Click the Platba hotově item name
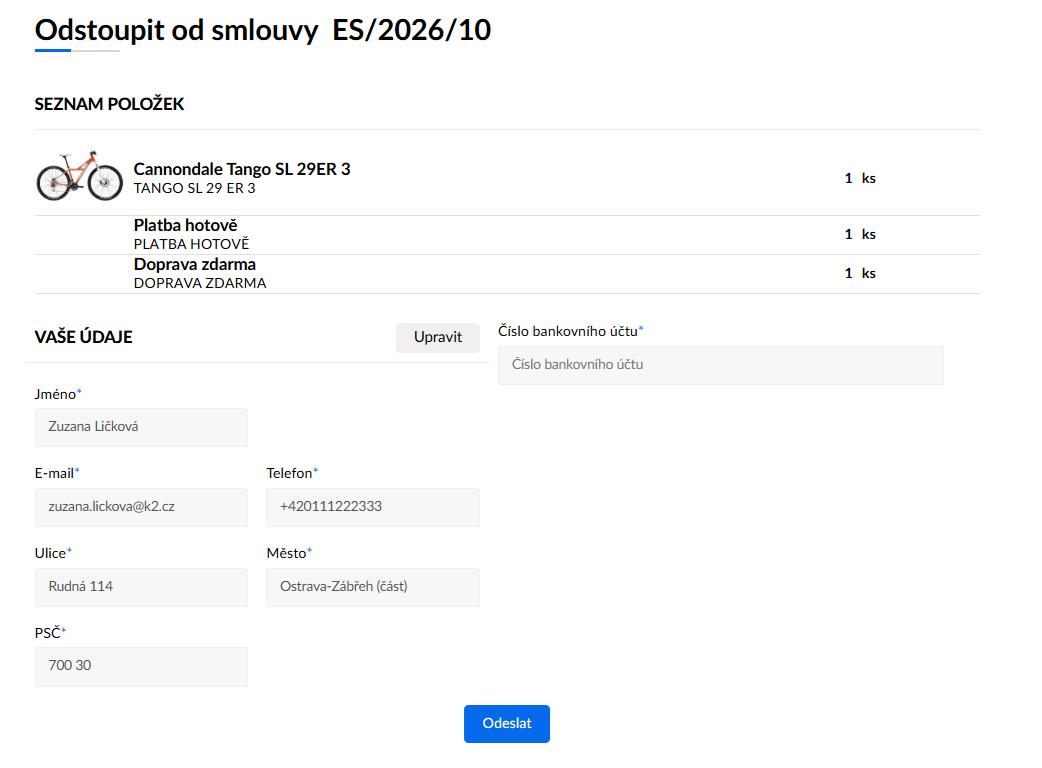 [185, 225]
